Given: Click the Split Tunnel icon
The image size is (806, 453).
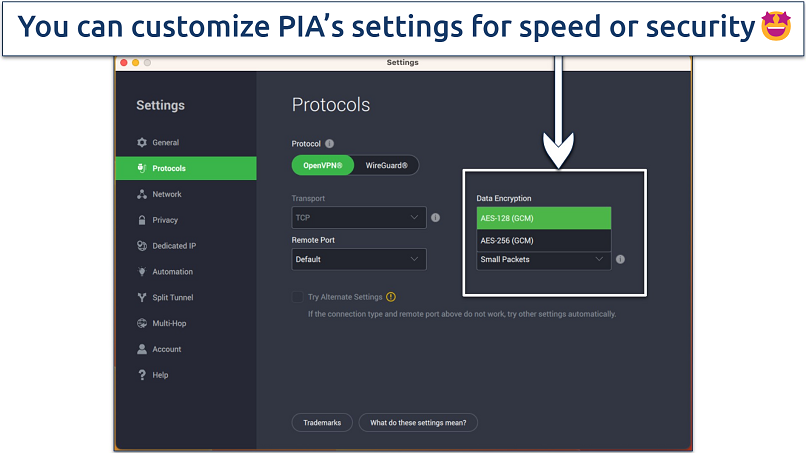Looking at the screenshot, I should pyautogui.click(x=142, y=298).
